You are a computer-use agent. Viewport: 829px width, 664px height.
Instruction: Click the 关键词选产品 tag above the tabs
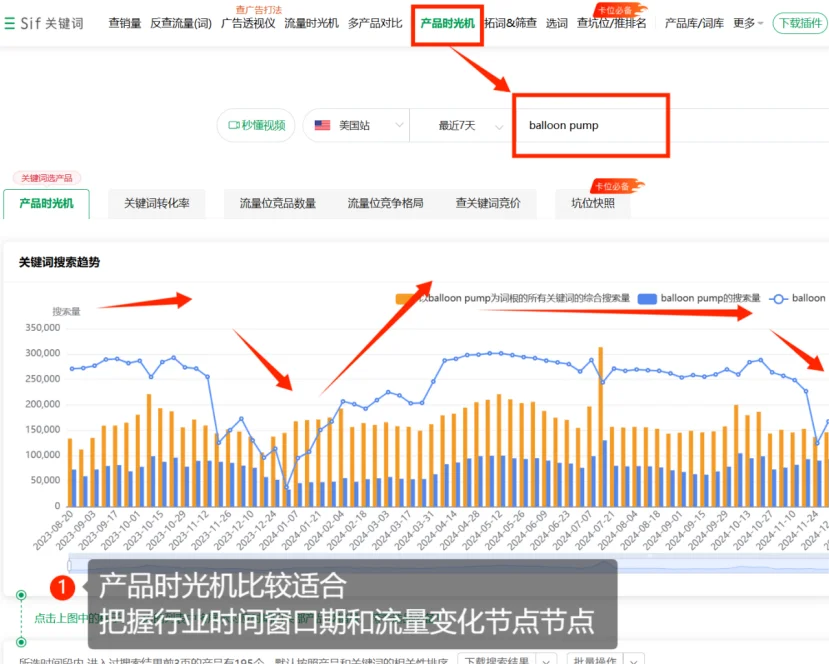coord(47,178)
